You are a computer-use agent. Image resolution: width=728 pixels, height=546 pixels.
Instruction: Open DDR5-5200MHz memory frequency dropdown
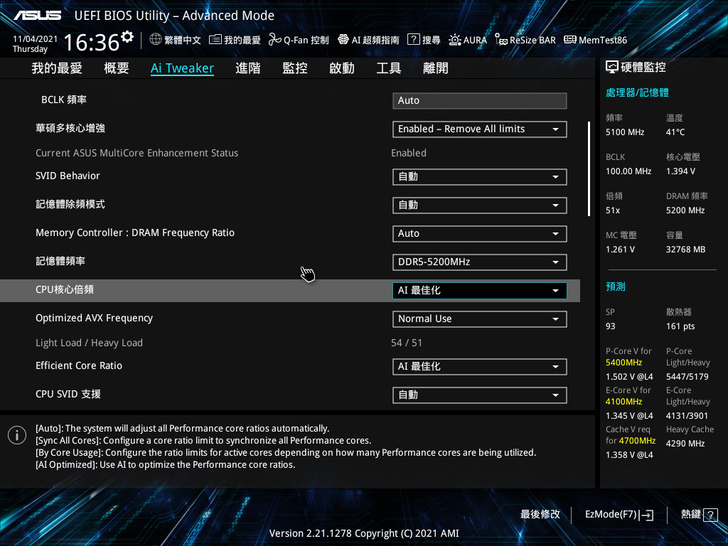pyautogui.click(x=480, y=262)
